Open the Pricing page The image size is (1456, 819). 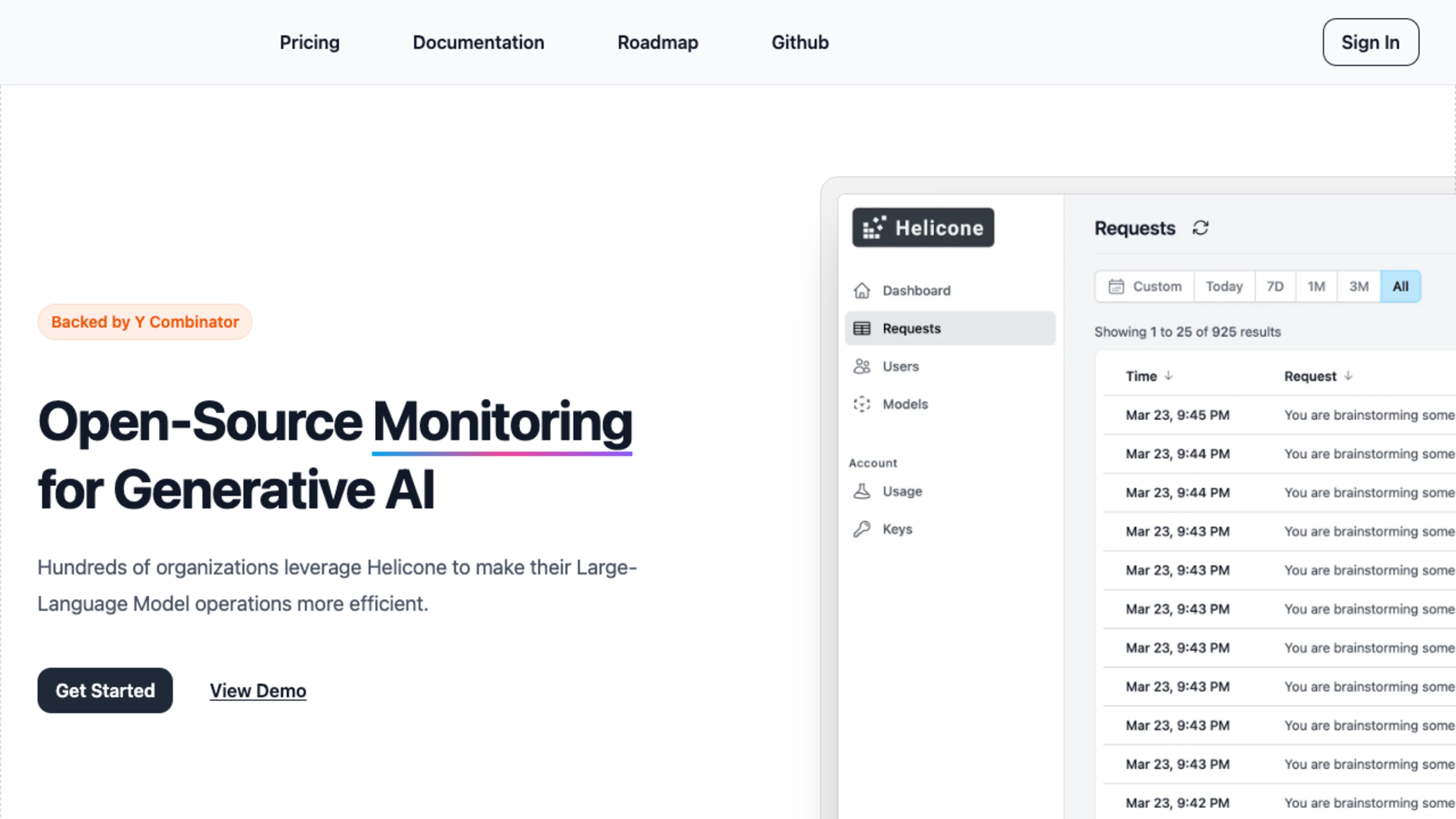(309, 42)
